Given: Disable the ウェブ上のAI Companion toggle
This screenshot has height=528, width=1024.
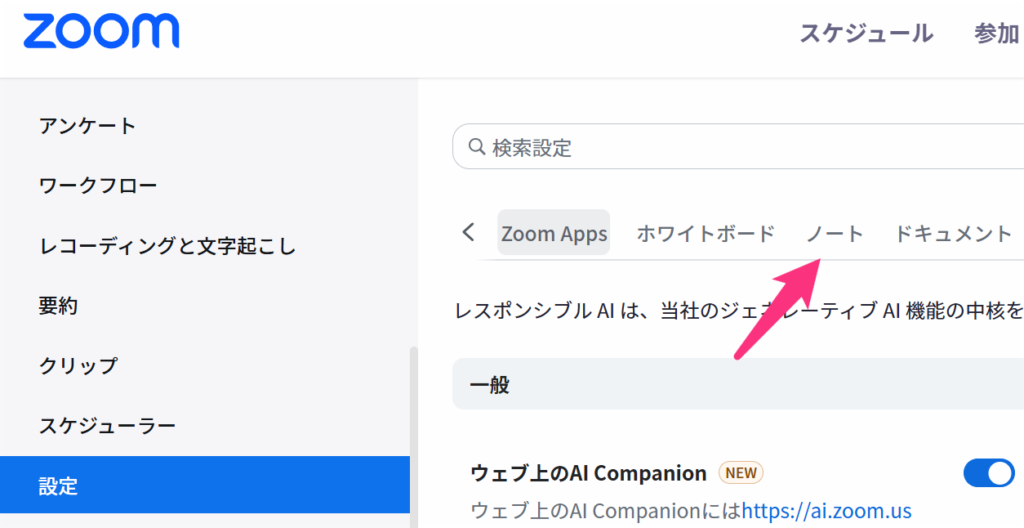Looking at the screenshot, I should (x=988, y=473).
